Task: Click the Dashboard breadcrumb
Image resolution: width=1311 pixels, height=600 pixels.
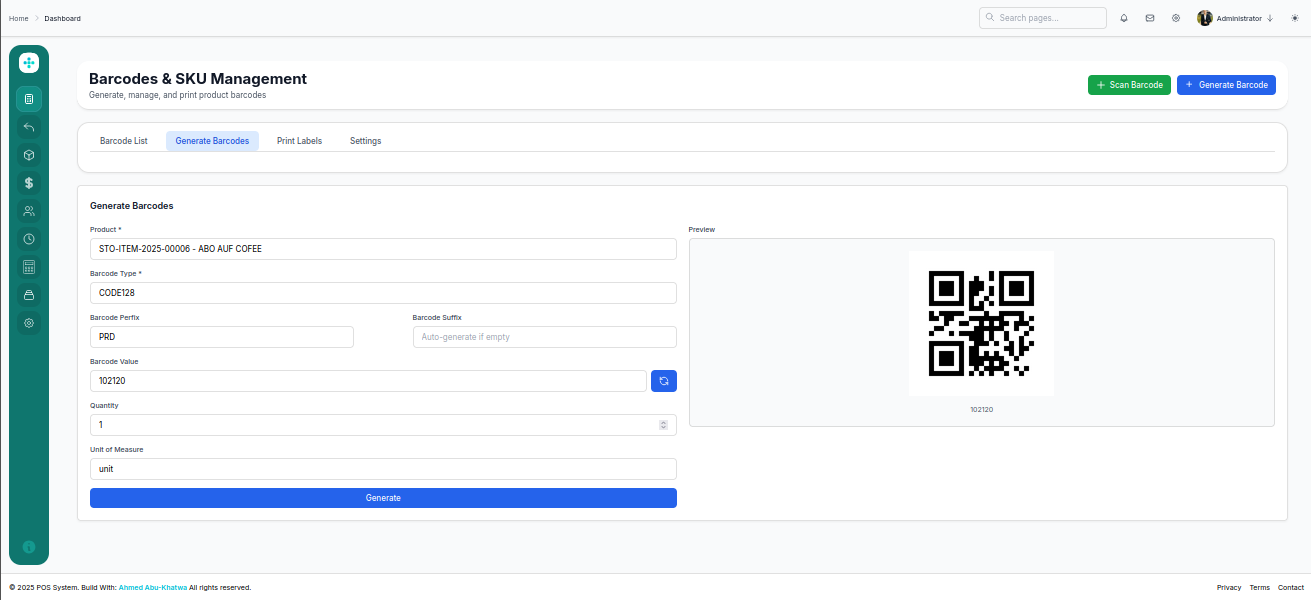Action: pyautogui.click(x=62, y=18)
